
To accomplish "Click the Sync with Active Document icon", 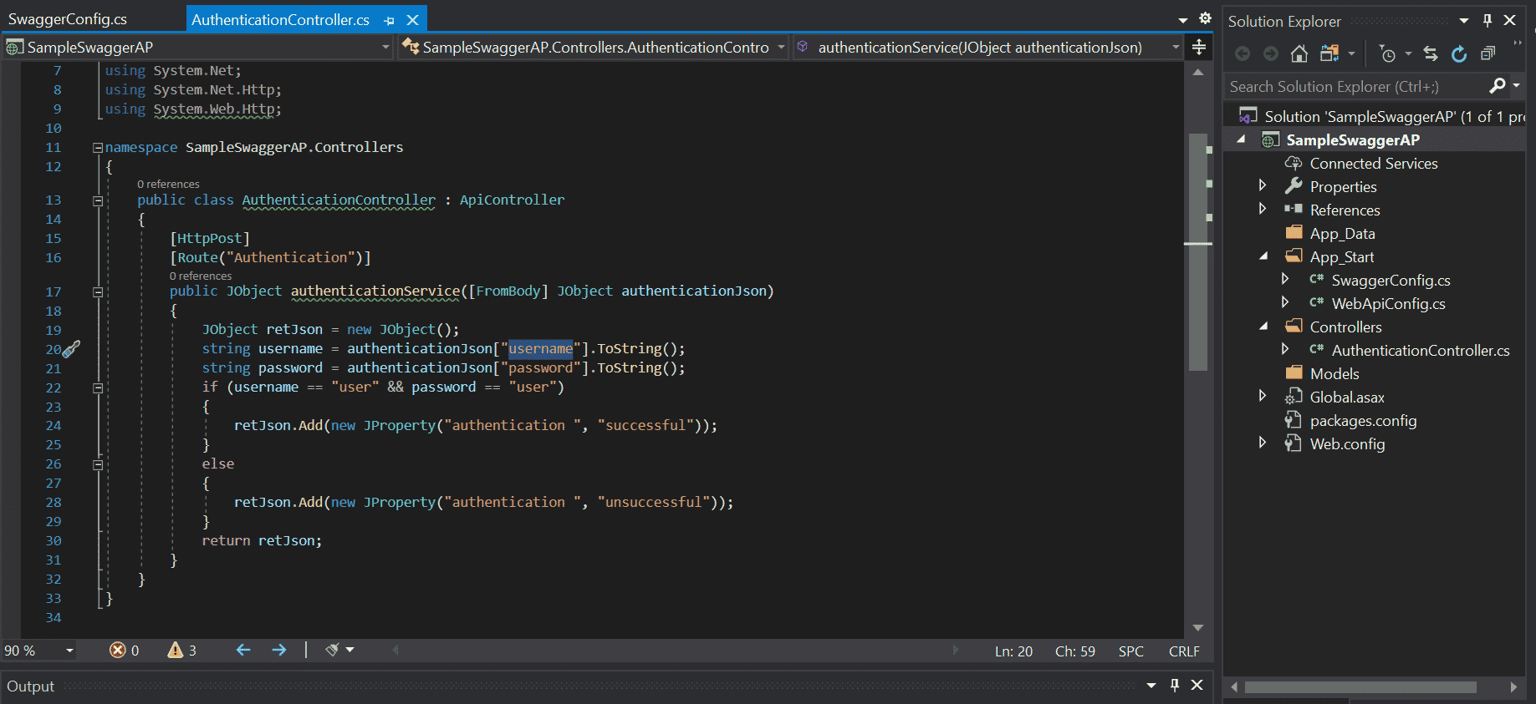I will pos(1430,54).
